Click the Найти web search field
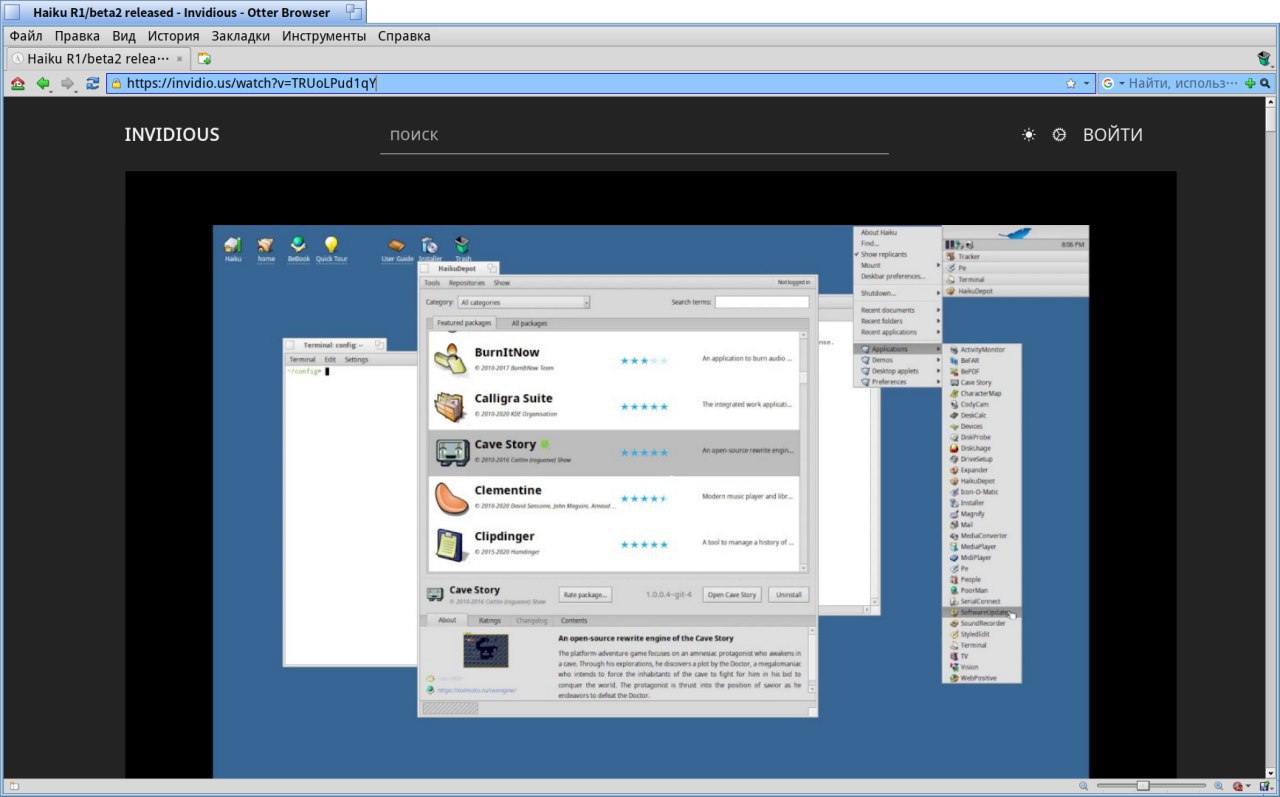This screenshot has width=1280, height=797. click(x=1184, y=84)
